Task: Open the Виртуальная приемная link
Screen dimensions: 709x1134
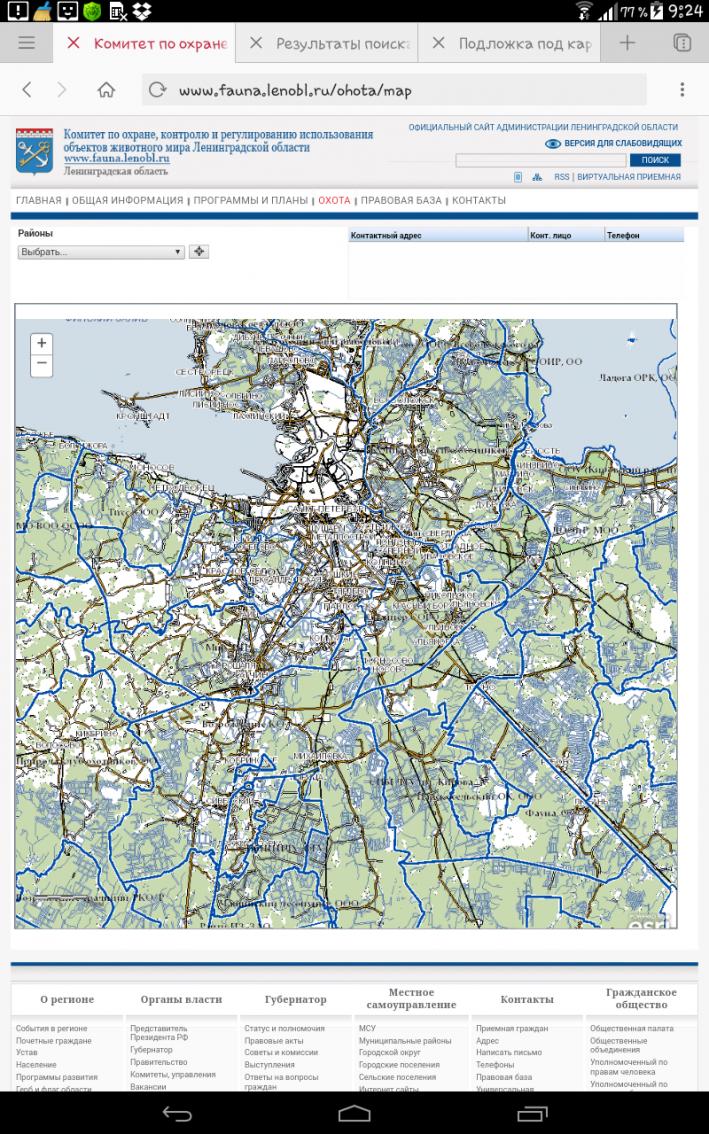Action: click(x=628, y=177)
